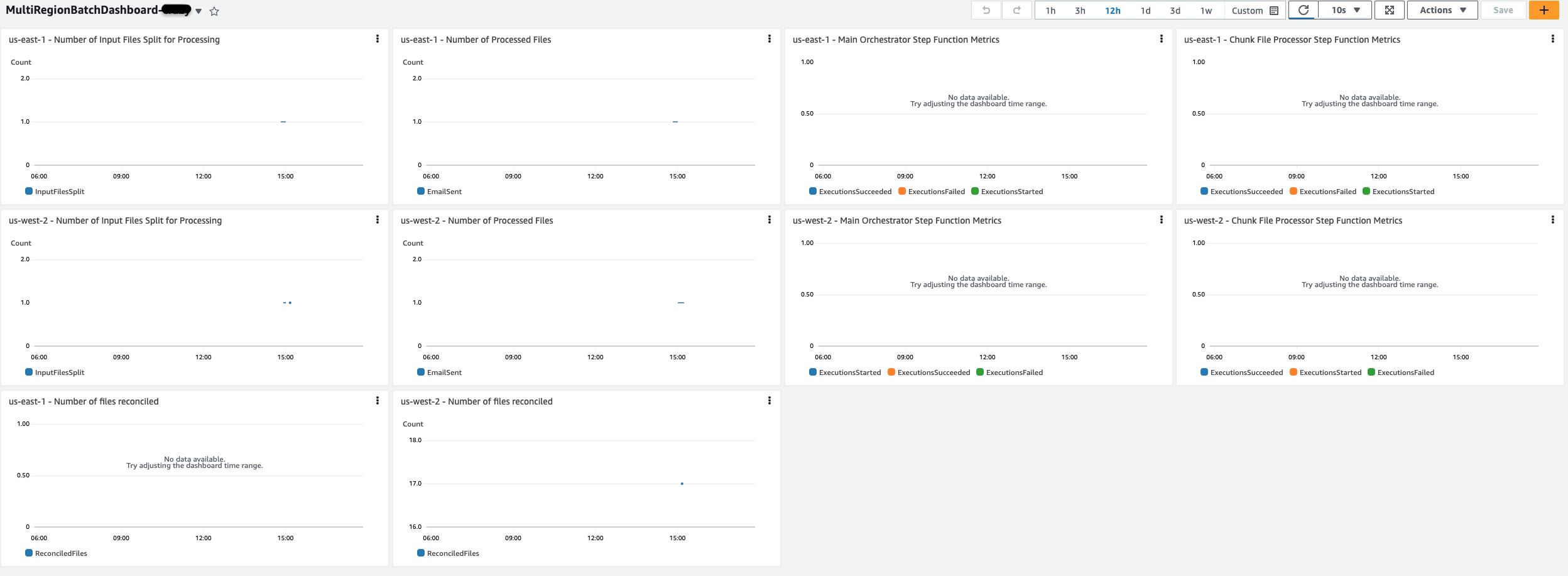Click the data point in us-west-2 files reconciled chart
The height and width of the screenshot is (576, 1568).
[682, 484]
